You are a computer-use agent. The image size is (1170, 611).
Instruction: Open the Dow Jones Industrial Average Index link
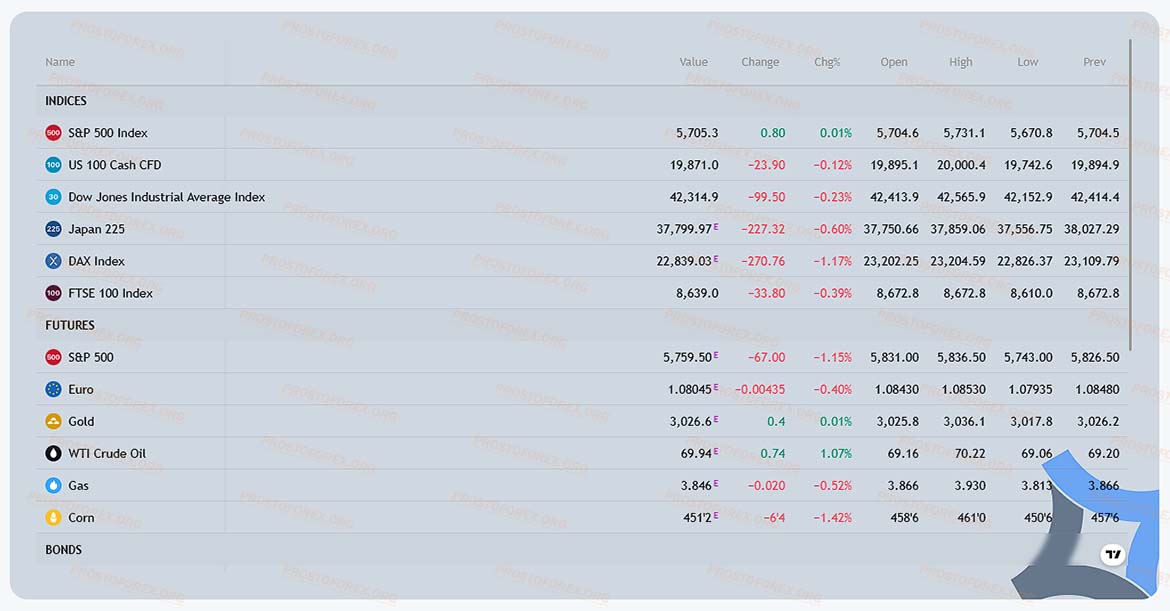[166, 197]
